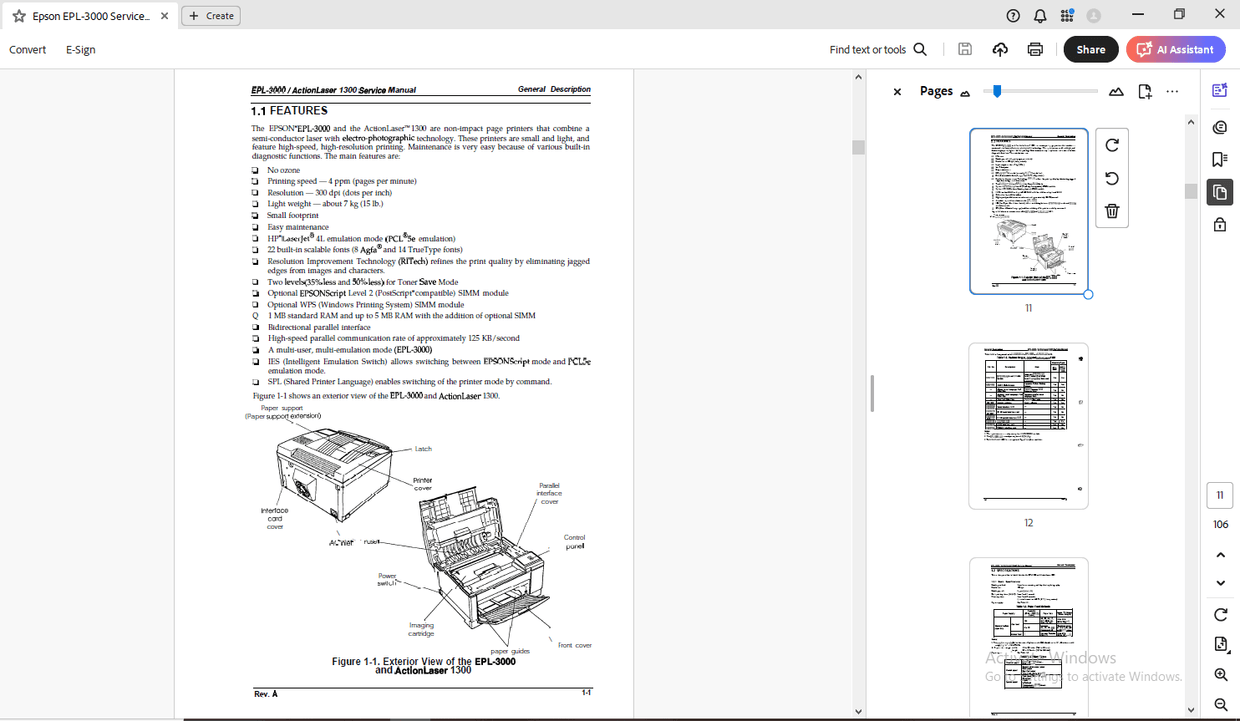Click the document vertical scrollbar thumb
The image size is (1240, 721).
click(x=858, y=147)
